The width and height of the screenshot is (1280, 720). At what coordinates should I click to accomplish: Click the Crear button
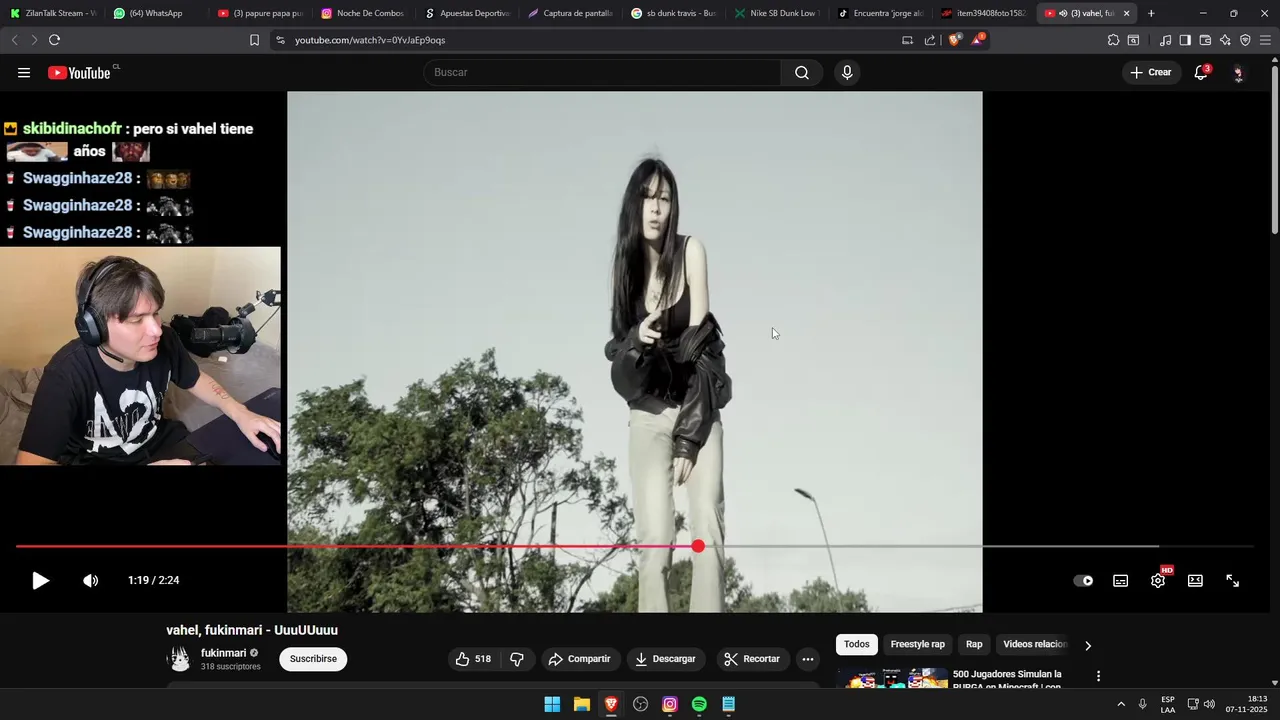click(1151, 72)
